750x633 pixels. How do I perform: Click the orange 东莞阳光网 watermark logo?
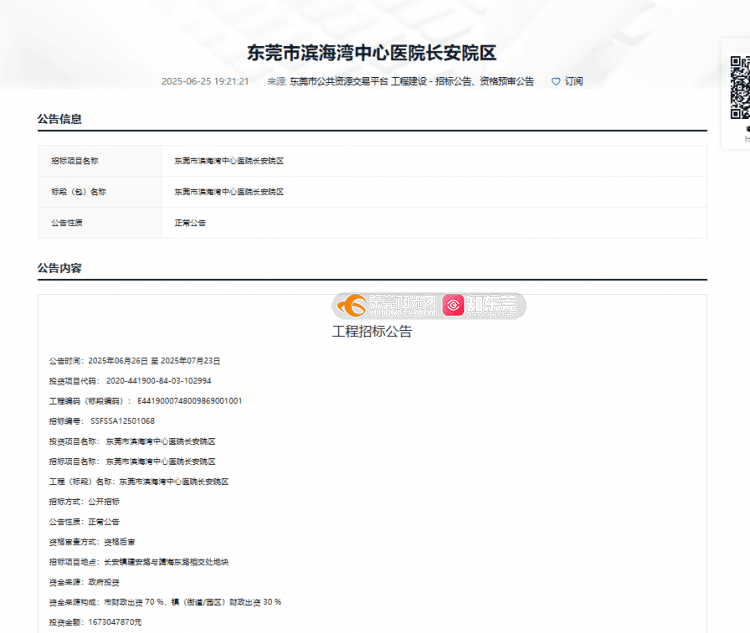pos(386,305)
